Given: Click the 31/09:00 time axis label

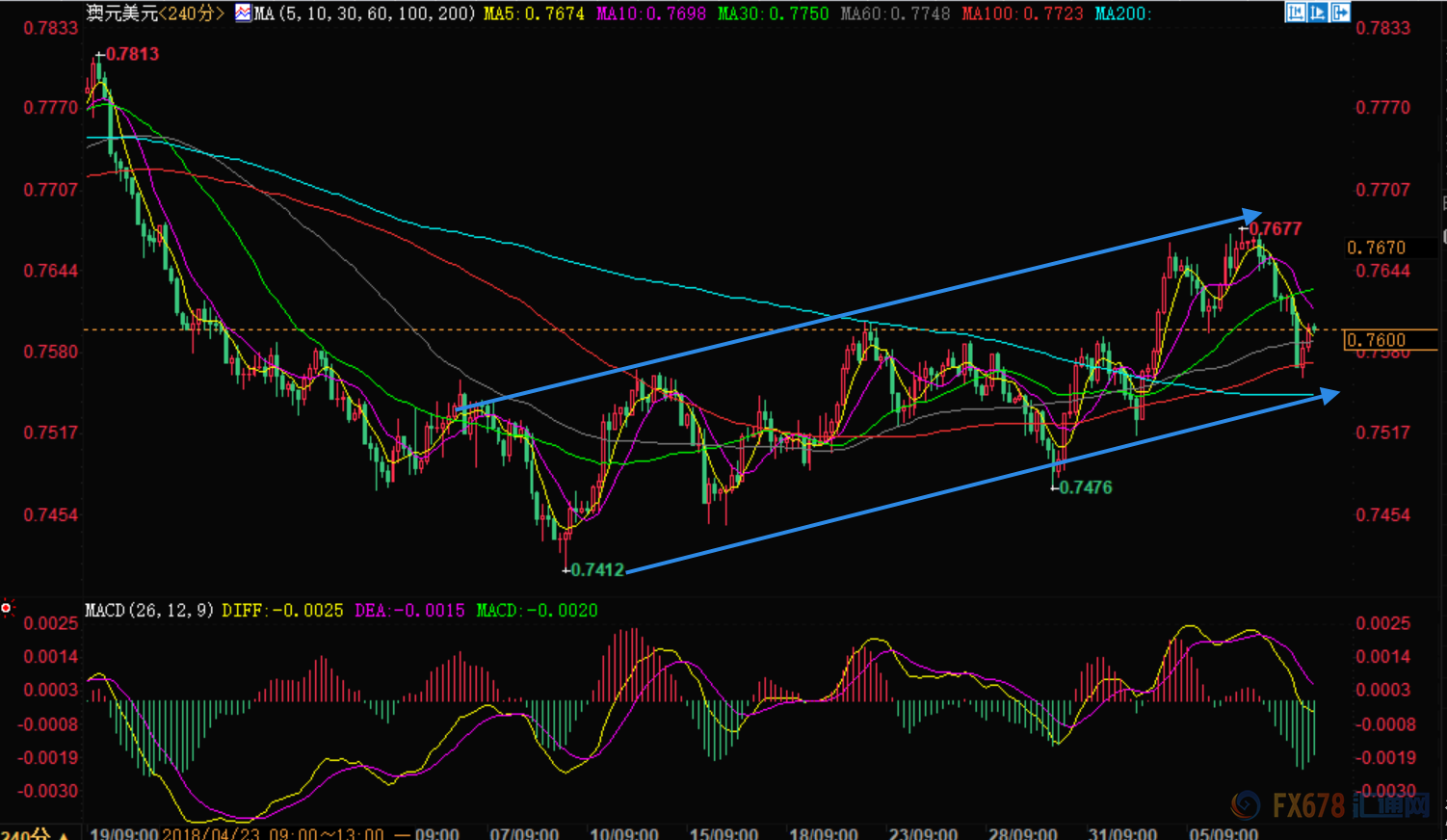Looking at the screenshot, I should pyautogui.click(x=1123, y=833).
